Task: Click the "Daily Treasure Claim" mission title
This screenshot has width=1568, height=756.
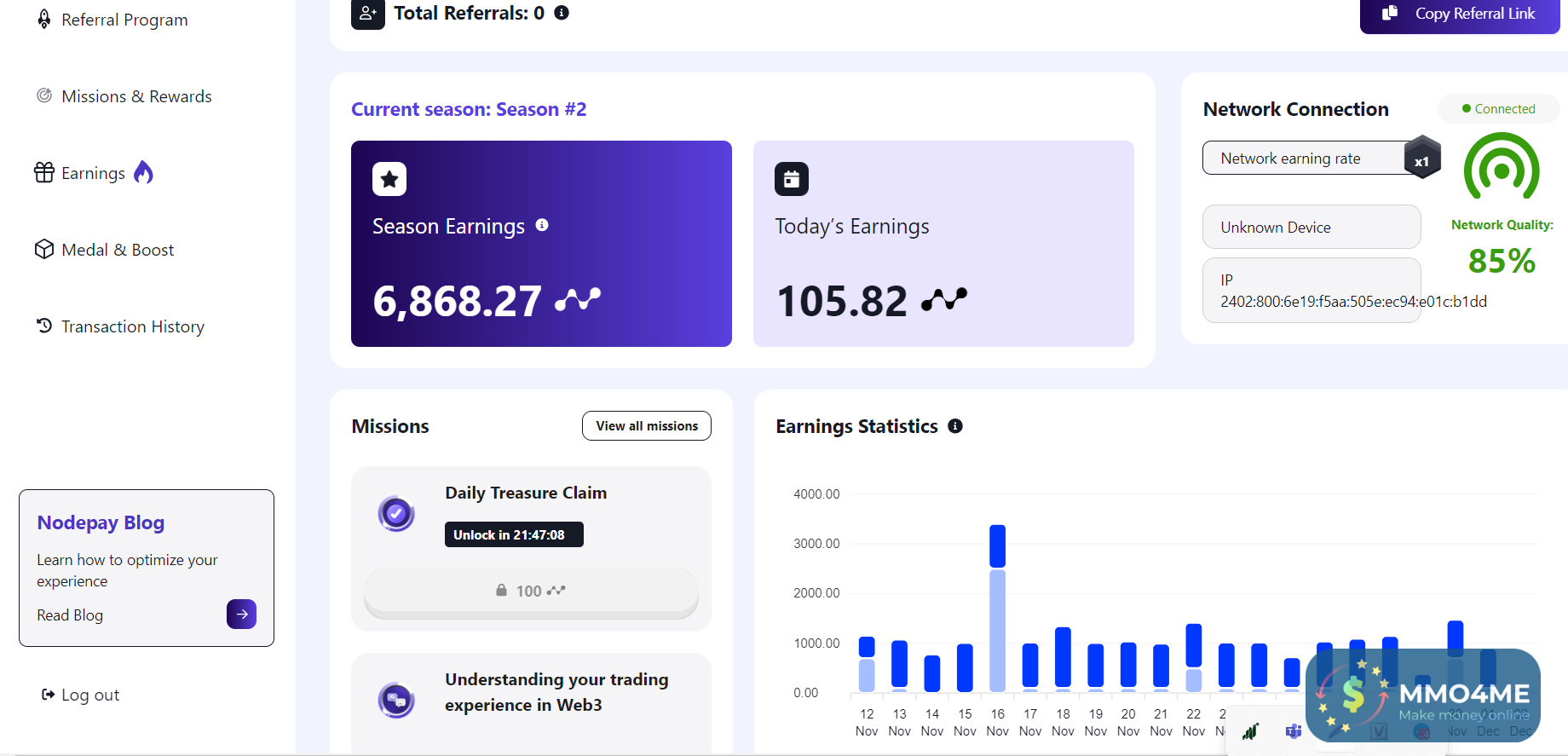Action: [526, 493]
